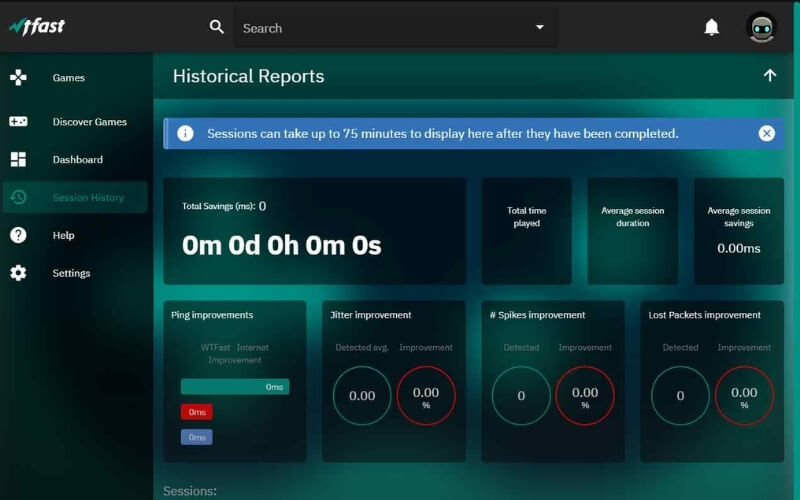Click the teal 0ms ping bar
The height and width of the screenshot is (500, 800).
[x=235, y=387]
